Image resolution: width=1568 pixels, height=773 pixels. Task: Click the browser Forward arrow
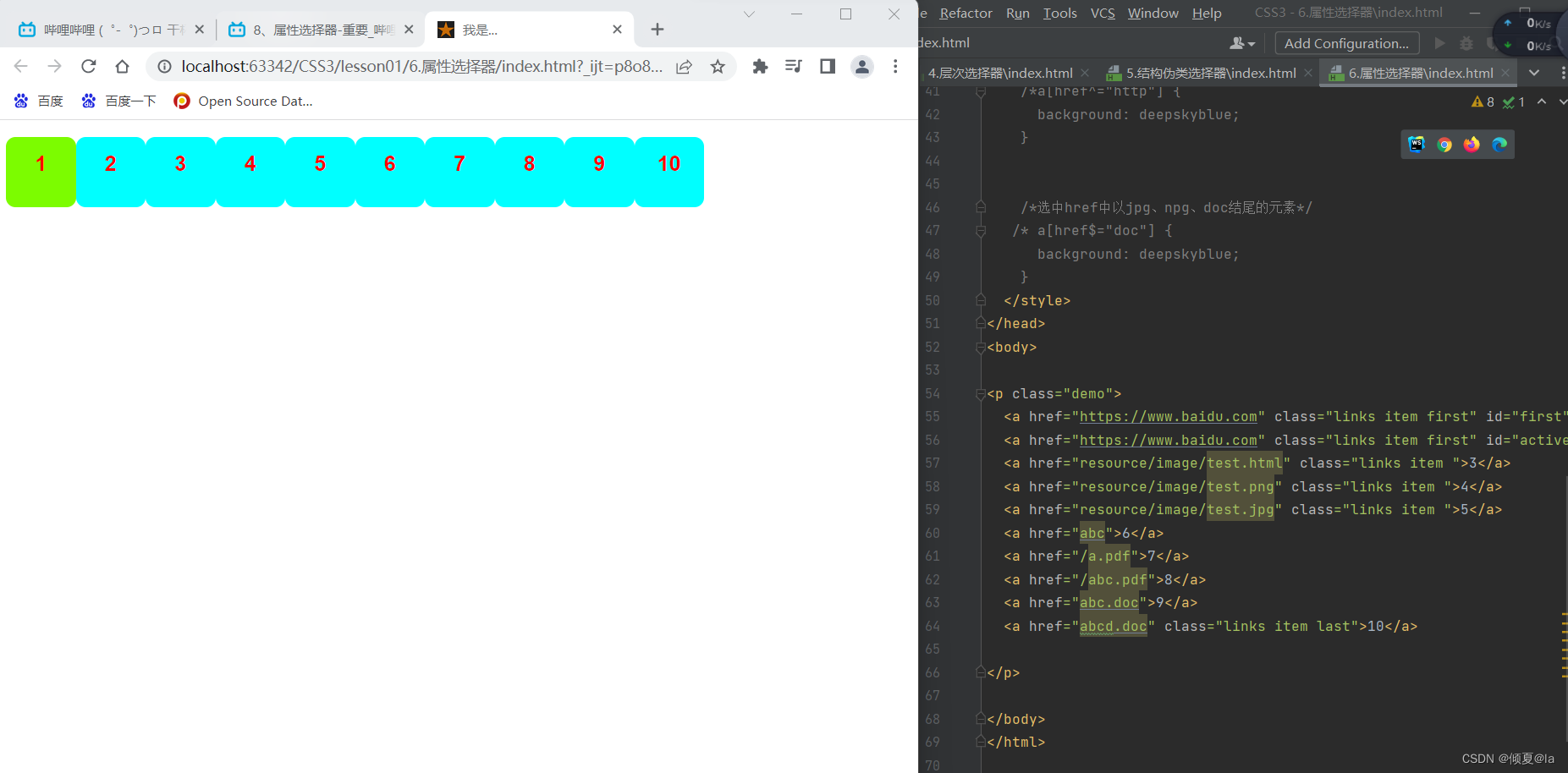(54, 66)
